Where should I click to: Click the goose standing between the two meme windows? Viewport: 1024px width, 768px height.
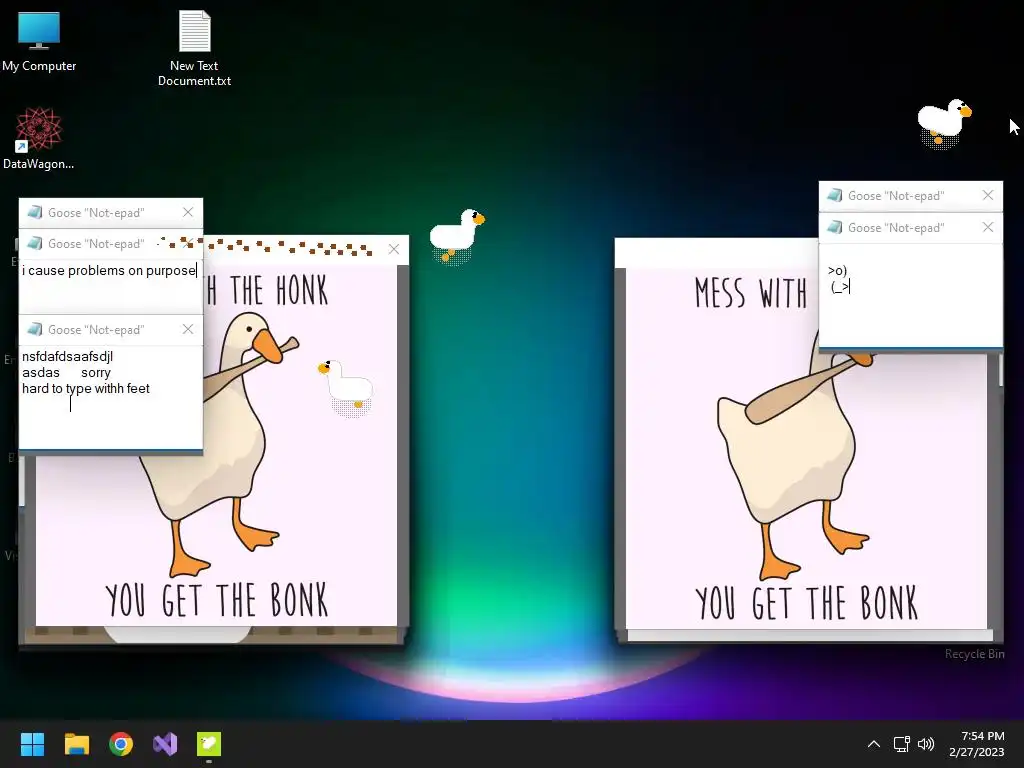click(x=456, y=236)
